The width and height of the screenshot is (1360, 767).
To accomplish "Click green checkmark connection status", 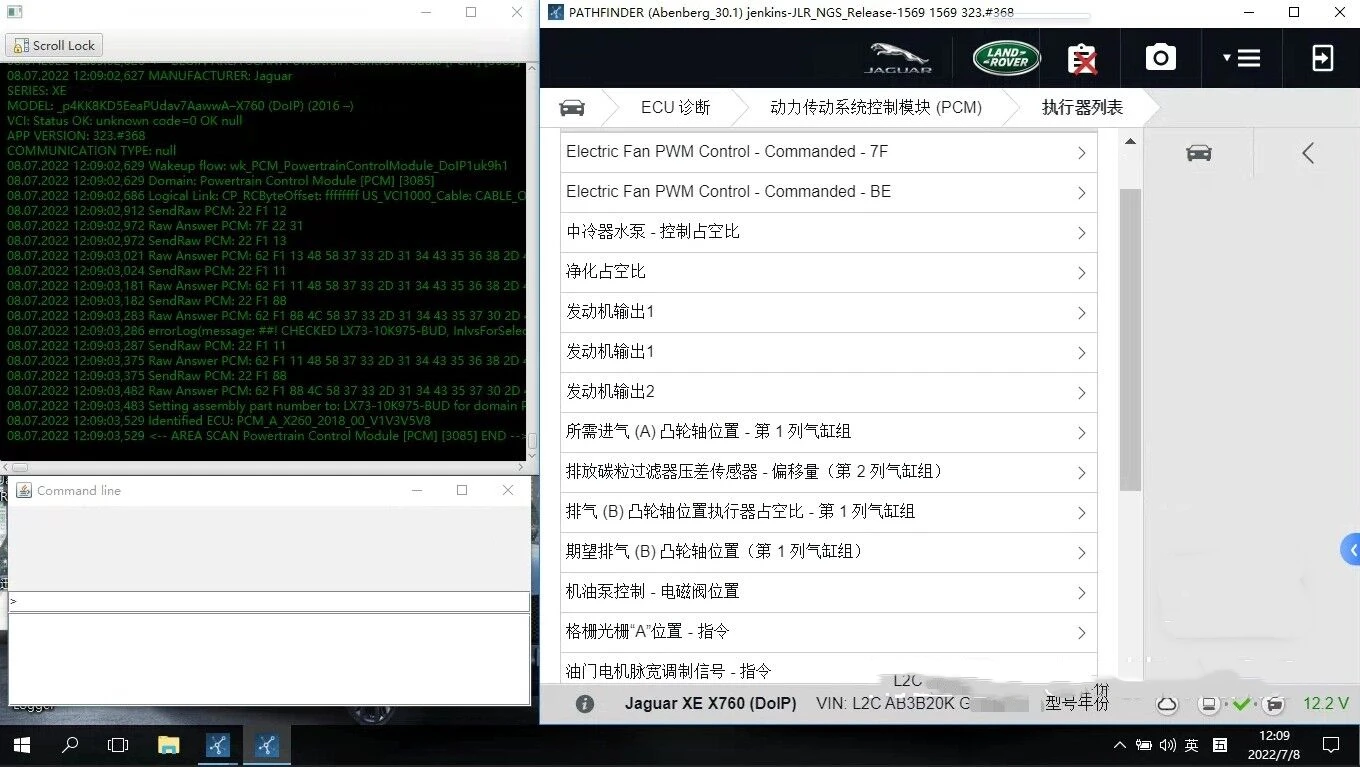I will pos(1241,705).
